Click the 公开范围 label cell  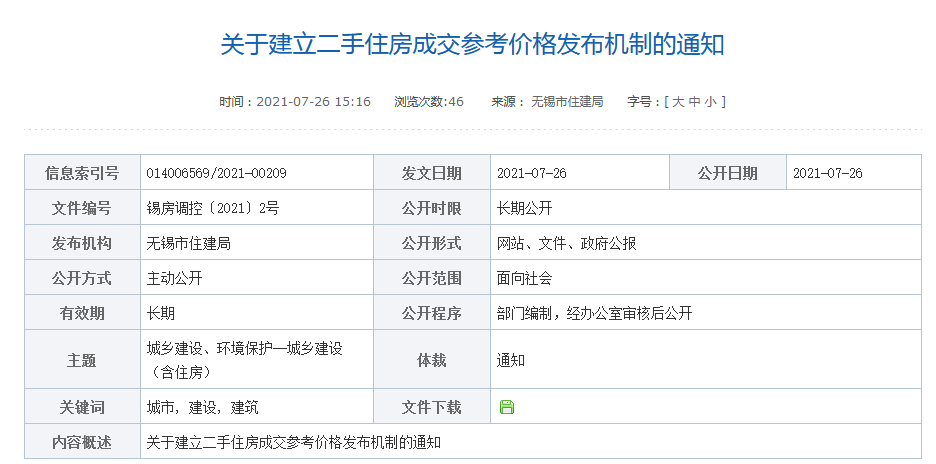(x=432, y=277)
